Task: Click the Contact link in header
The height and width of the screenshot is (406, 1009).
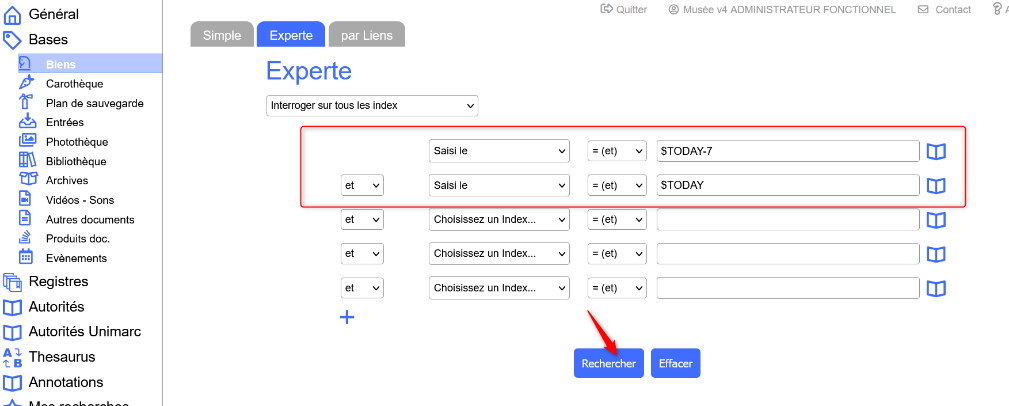Action: [x=944, y=9]
